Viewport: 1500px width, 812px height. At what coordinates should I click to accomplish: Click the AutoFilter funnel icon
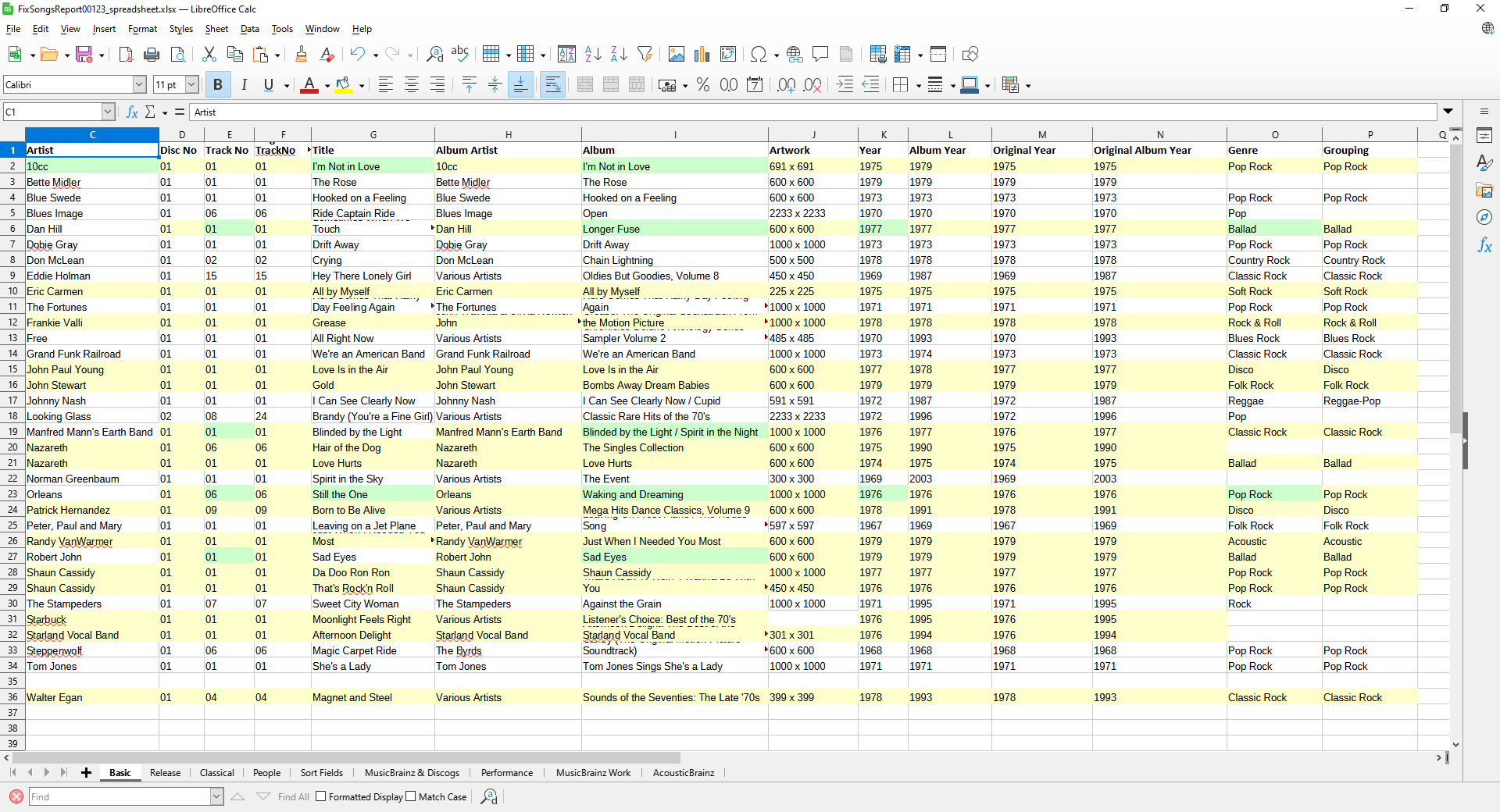(645, 54)
